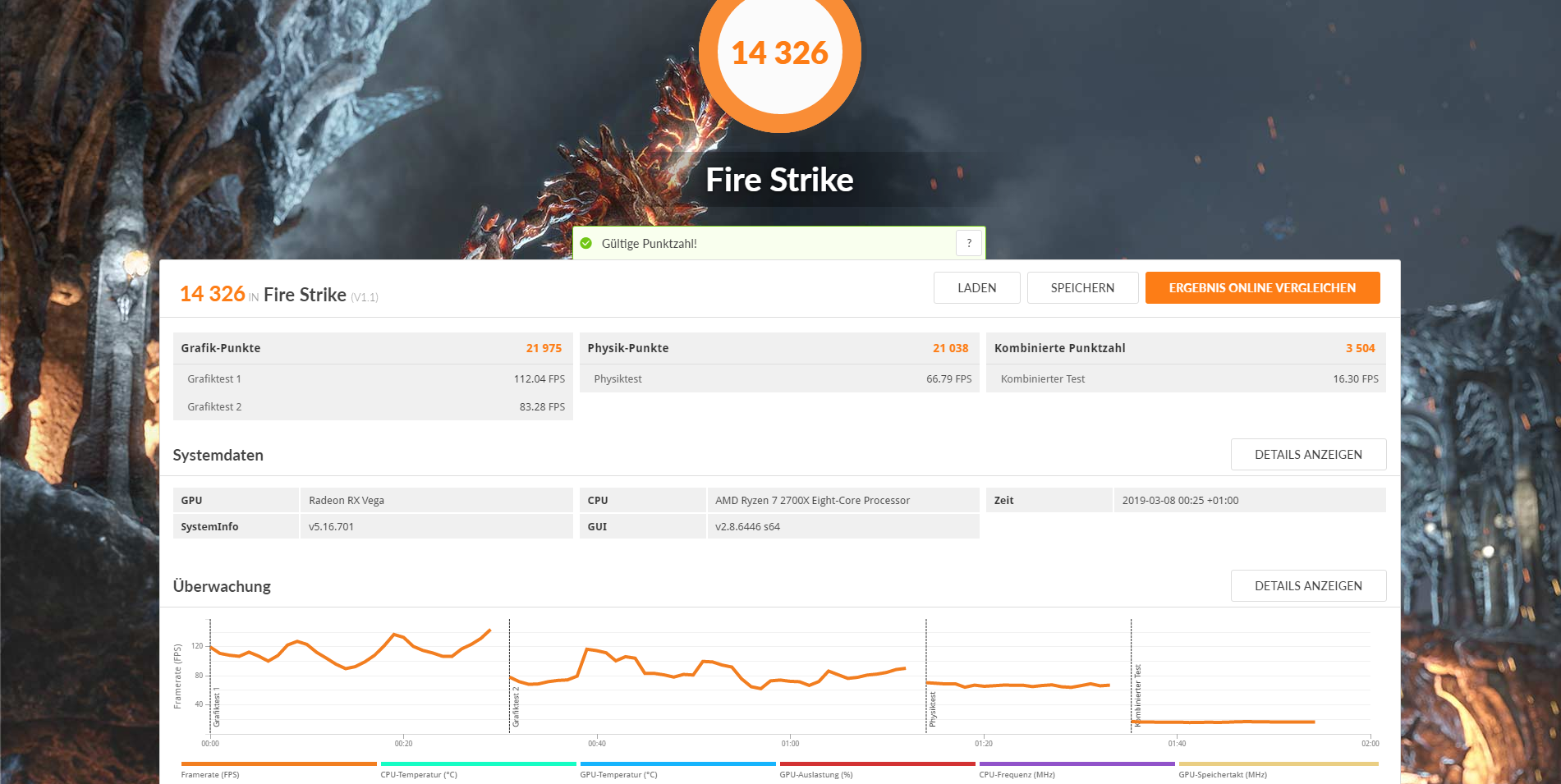Select the Grafik-Punkte score header
The height and width of the screenshot is (784, 1561).
[x=373, y=348]
